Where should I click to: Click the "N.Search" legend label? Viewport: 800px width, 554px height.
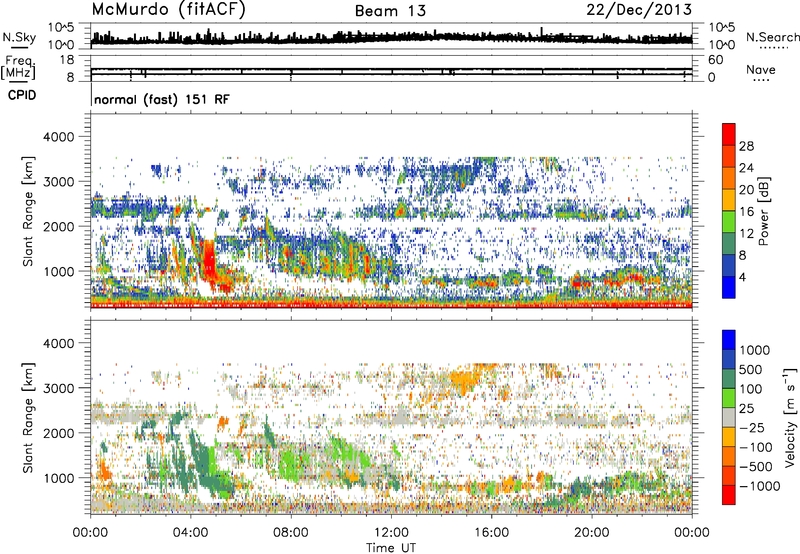pos(772,37)
